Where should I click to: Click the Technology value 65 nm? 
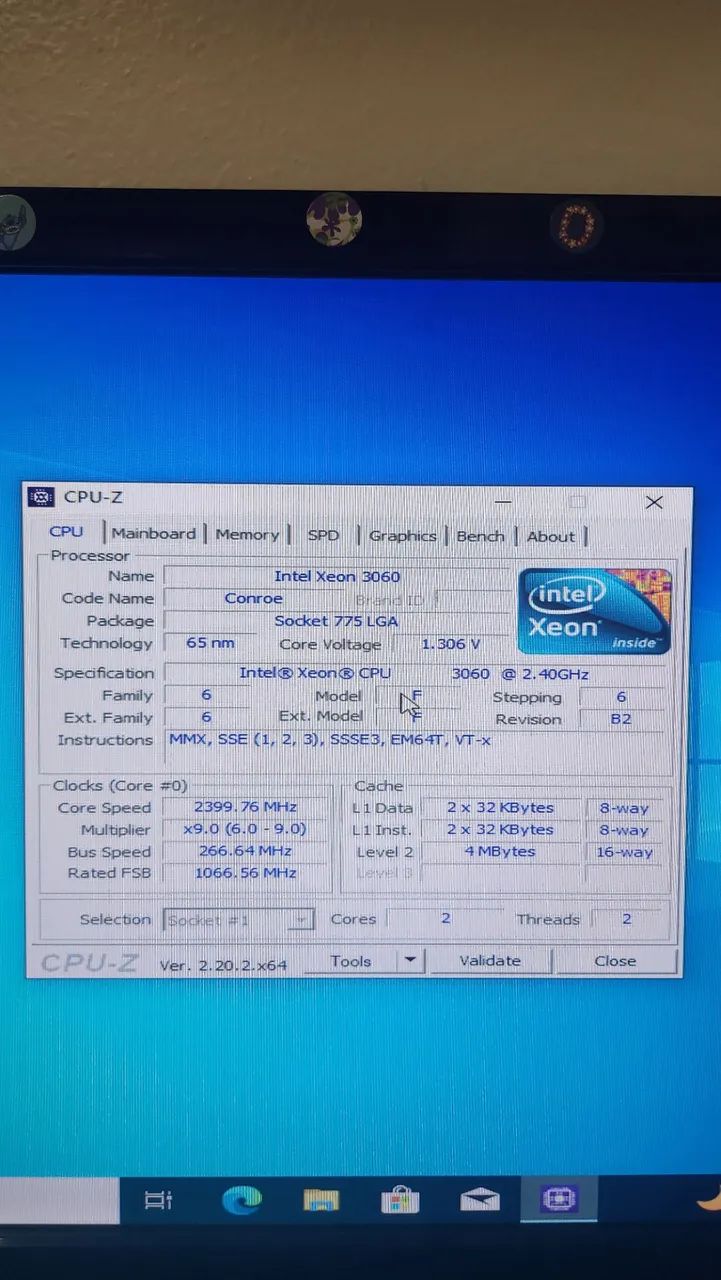(211, 643)
